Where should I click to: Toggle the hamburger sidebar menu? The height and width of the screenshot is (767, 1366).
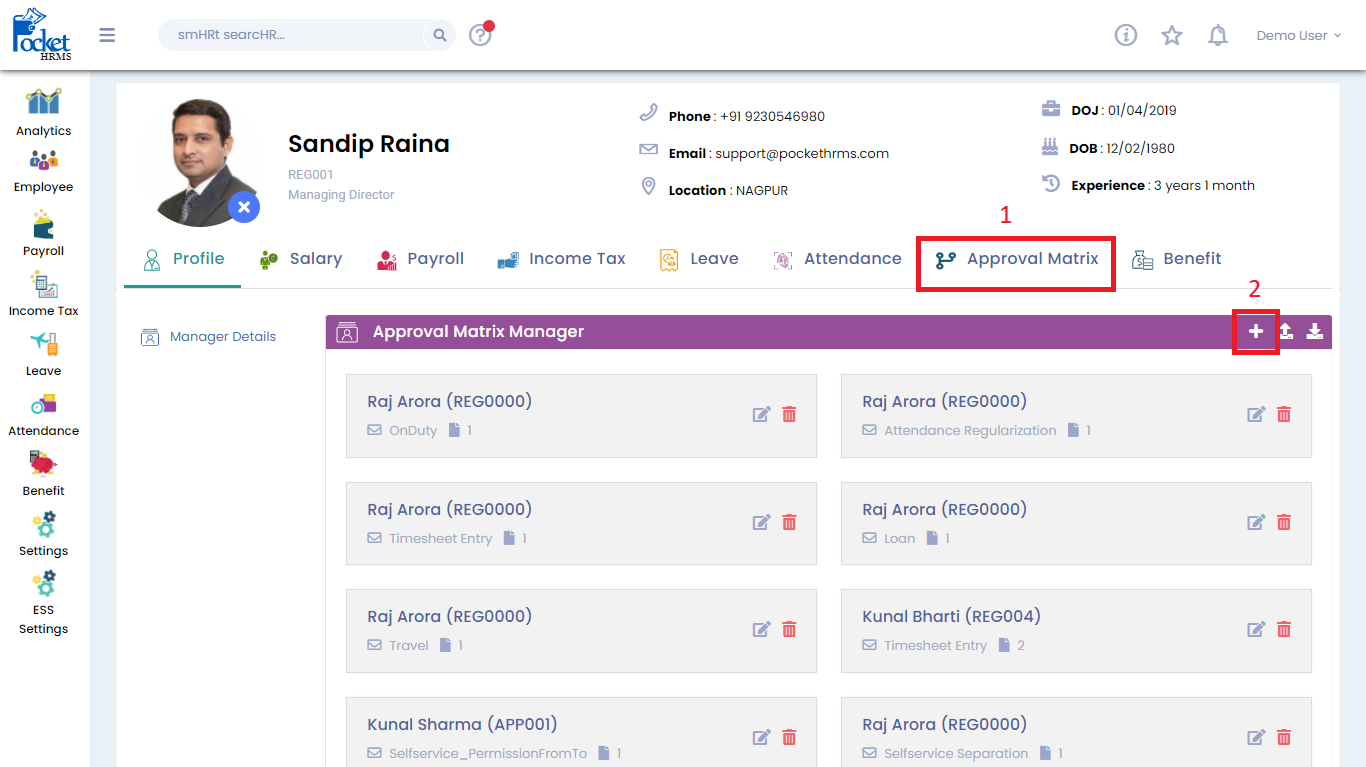click(107, 36)
